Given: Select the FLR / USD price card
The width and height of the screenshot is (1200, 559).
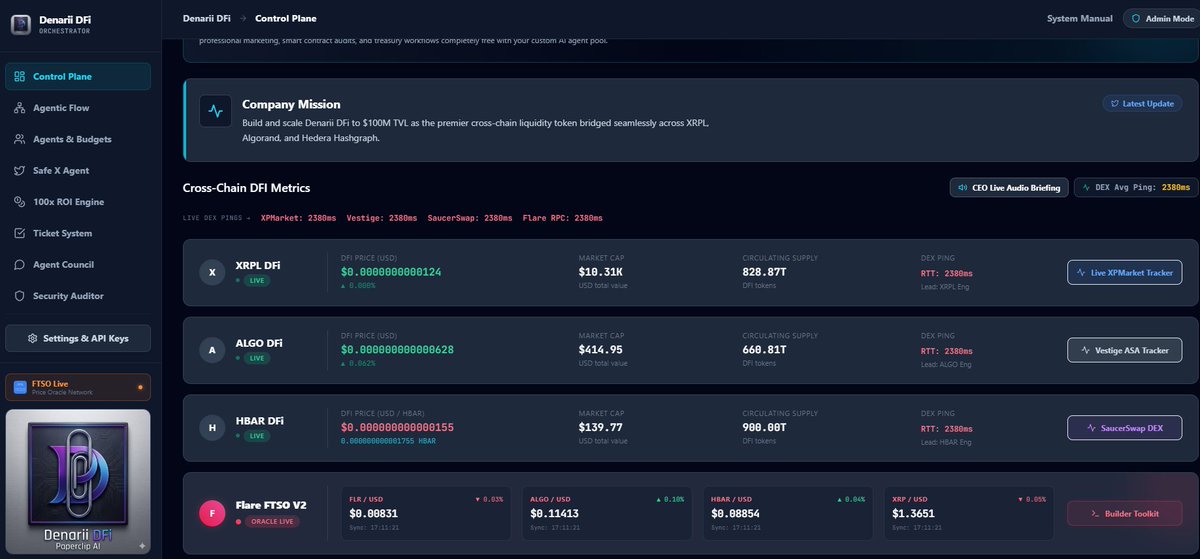Looking at the screenshot, I should pyautogui.click(x=427, y=513).
